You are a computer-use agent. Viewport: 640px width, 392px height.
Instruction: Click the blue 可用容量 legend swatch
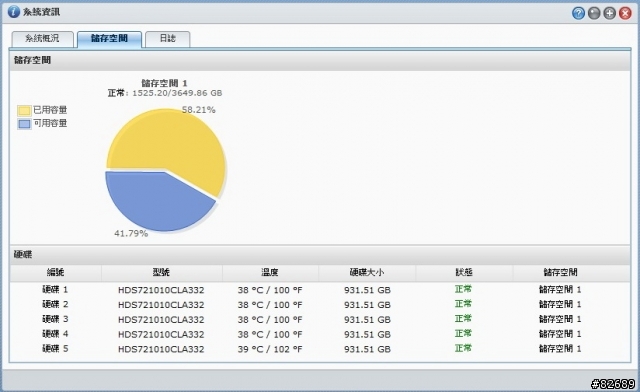24,124
